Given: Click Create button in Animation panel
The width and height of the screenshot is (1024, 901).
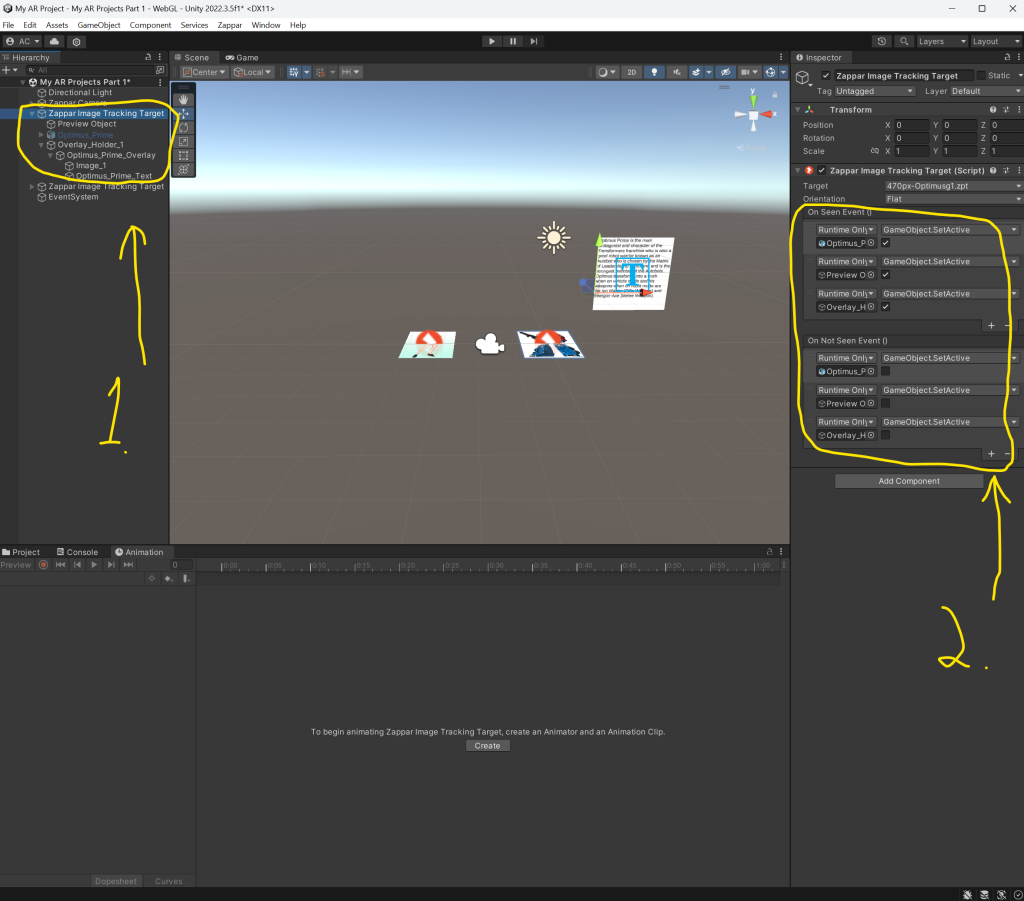Looking at the screenshot, I should 487,746.
